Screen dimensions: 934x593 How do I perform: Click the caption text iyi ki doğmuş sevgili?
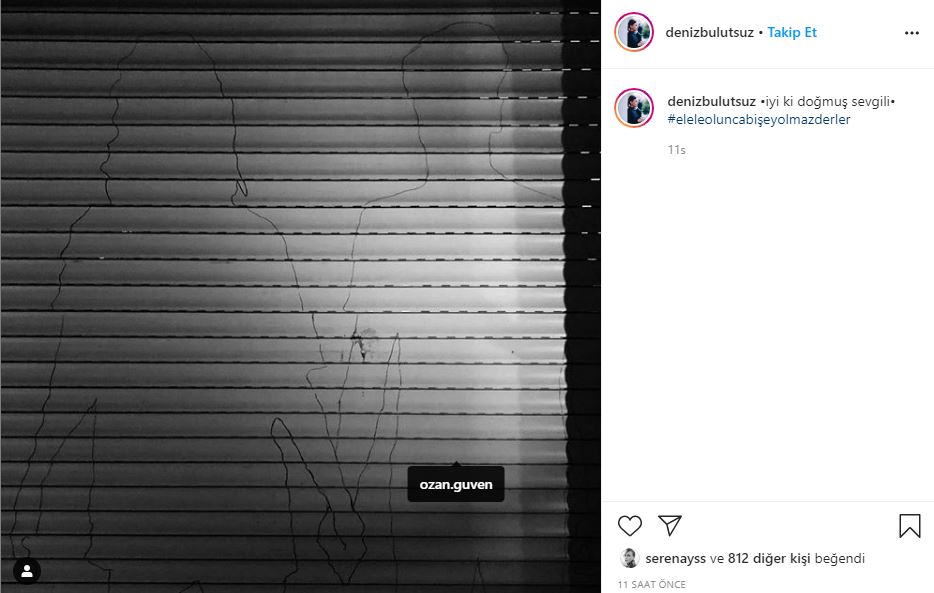tap(828, 102)
